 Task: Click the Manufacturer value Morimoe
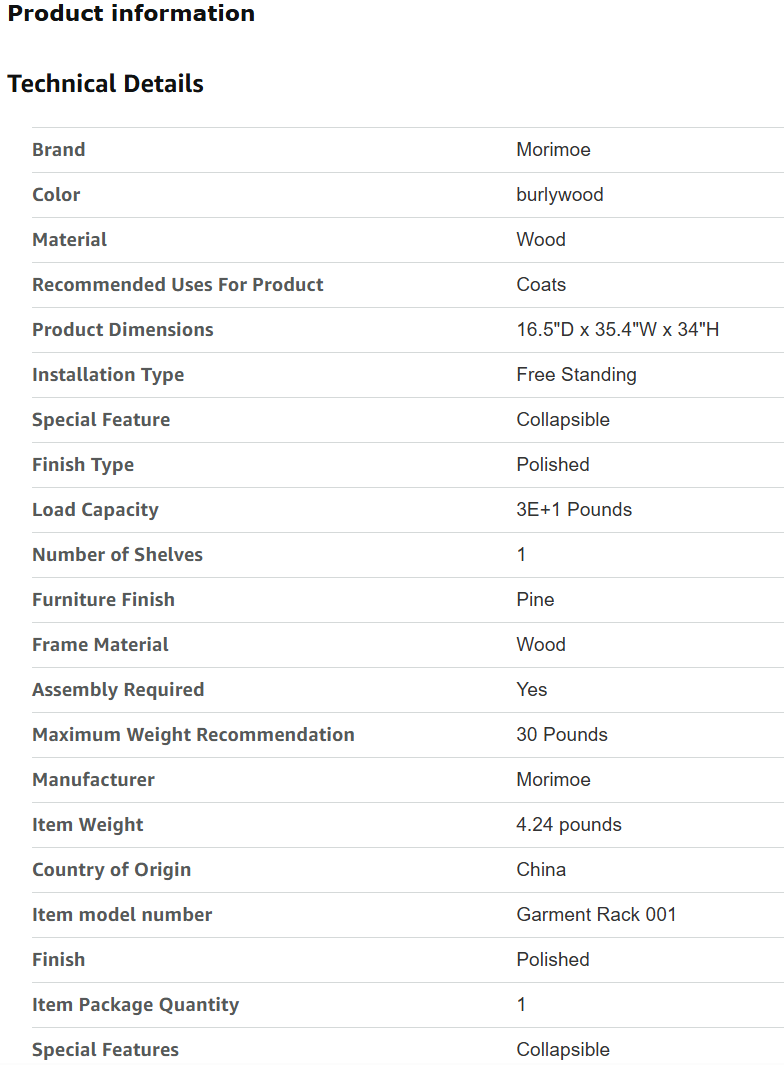click(x=553, y=779)
